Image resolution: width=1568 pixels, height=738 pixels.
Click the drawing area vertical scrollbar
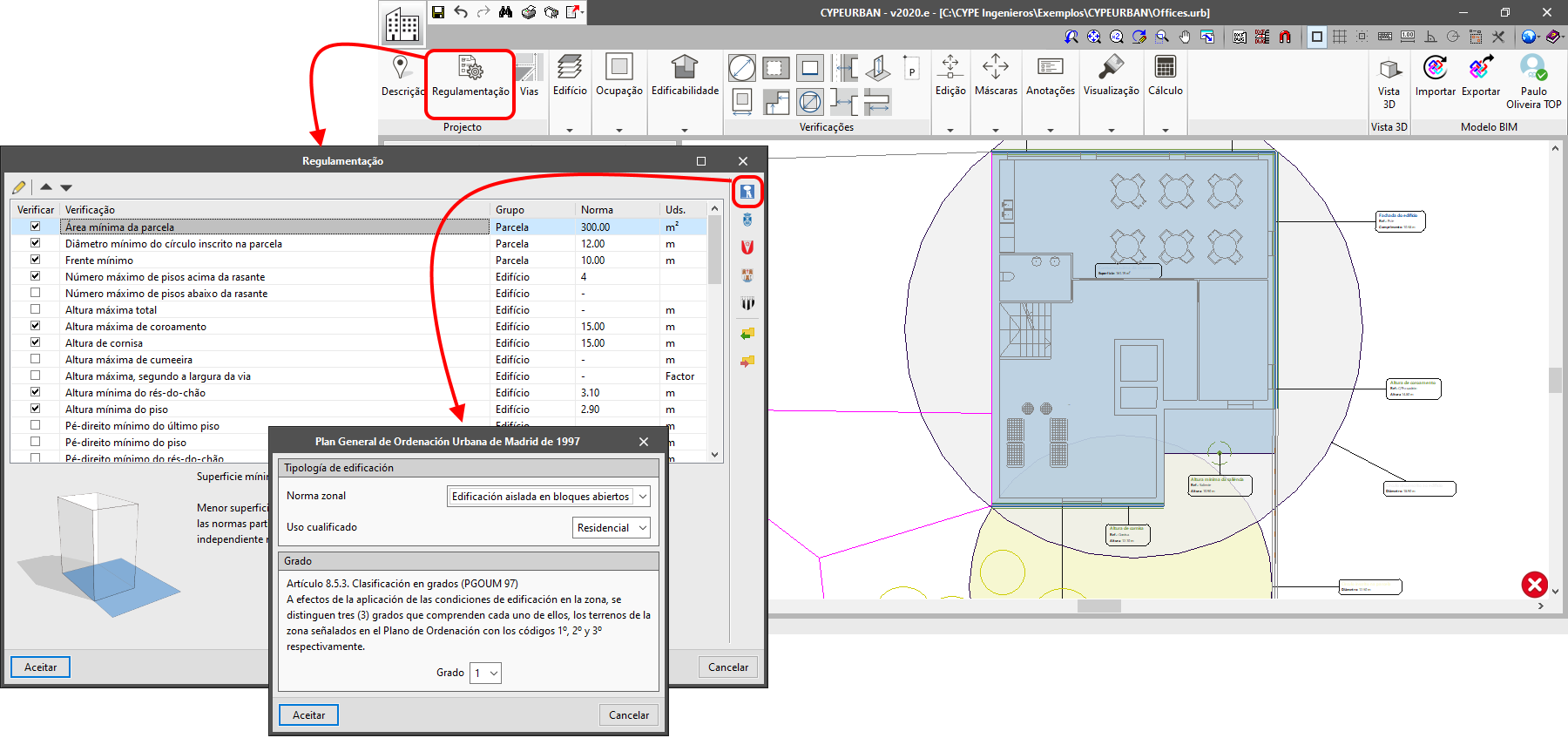click(1555, 380)
